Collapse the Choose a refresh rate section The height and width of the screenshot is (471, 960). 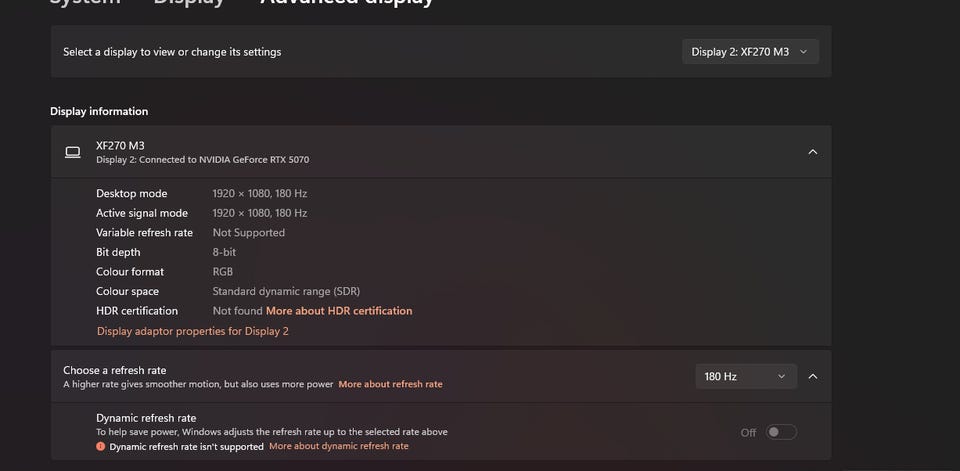tap(812, 376)
